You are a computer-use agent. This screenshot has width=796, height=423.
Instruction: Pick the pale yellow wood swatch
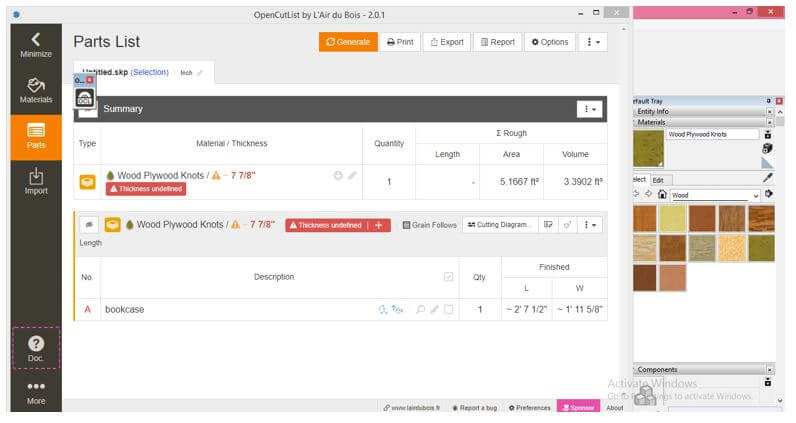tap(673, 218)
